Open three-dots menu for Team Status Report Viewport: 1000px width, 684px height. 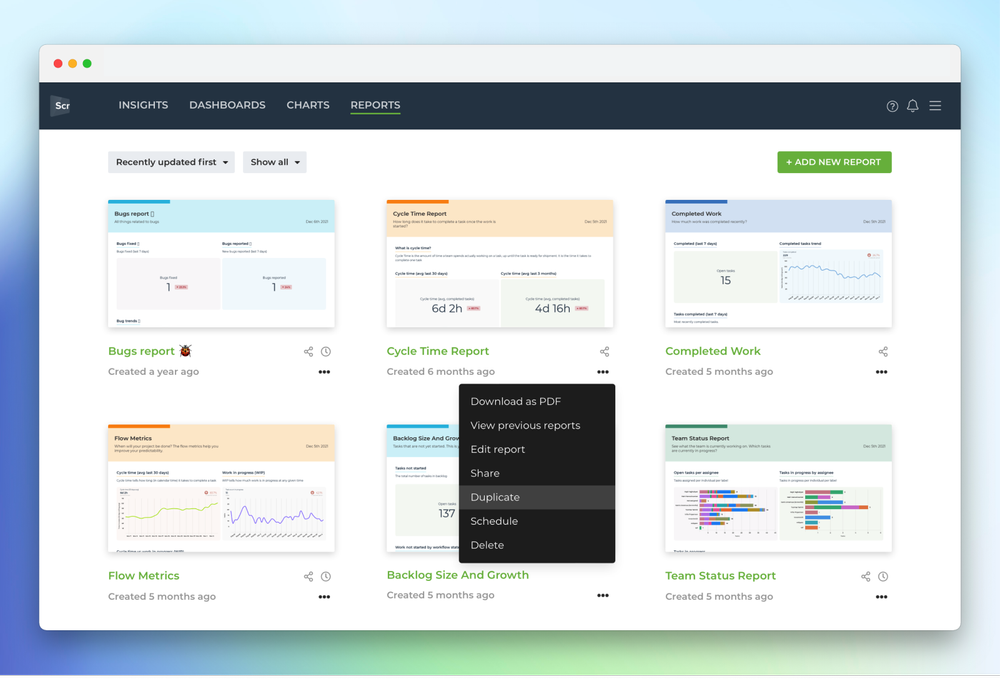pyautogui.click(x=881, y=597)
